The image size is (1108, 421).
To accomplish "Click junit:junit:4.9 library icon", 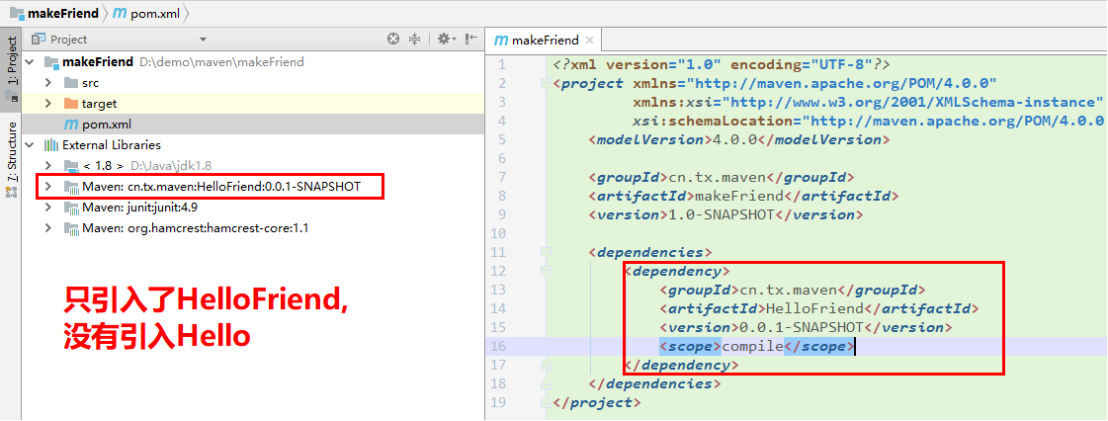I will coord(71,208).
